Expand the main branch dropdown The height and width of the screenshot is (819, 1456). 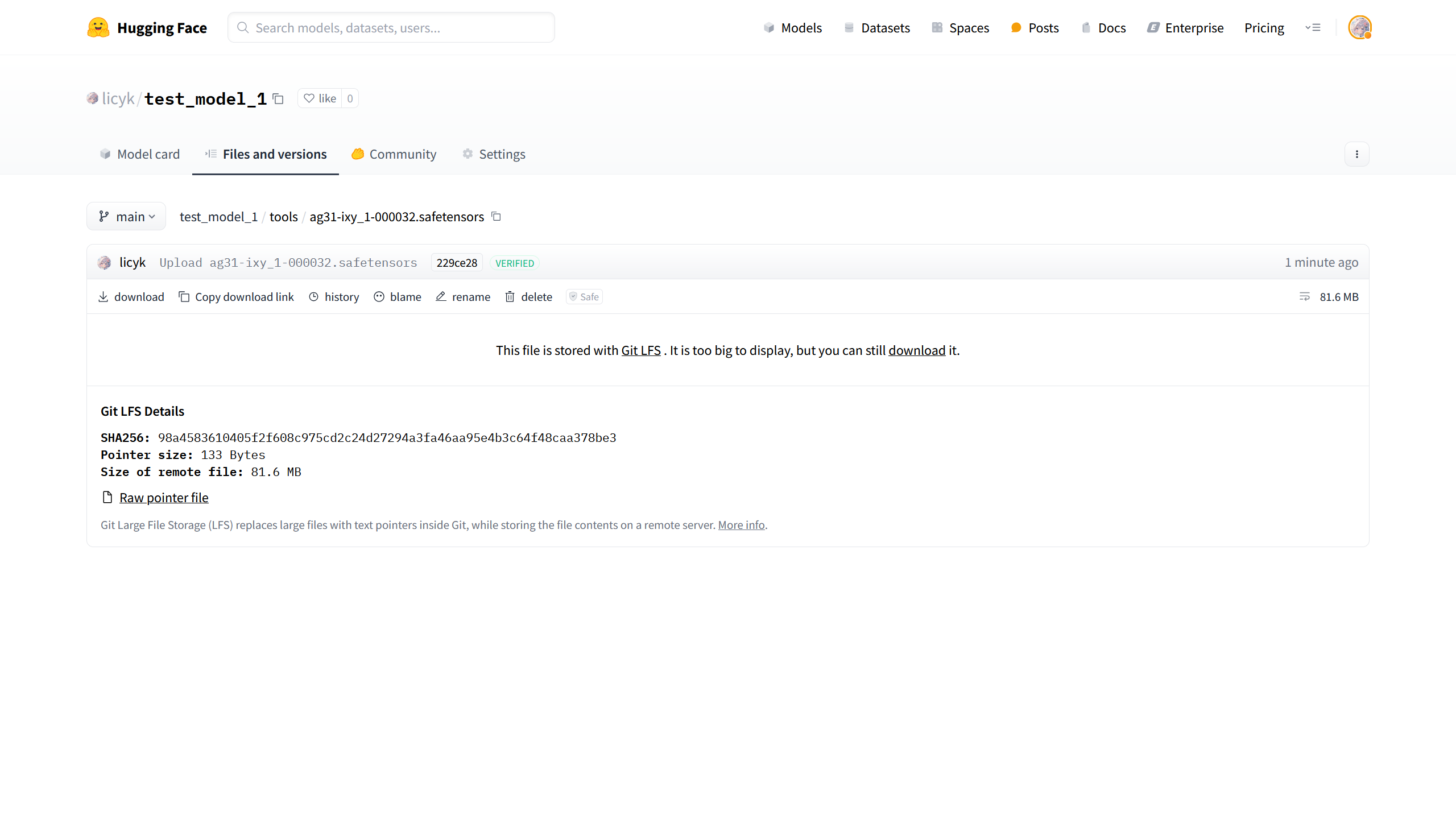pos(126,217)
